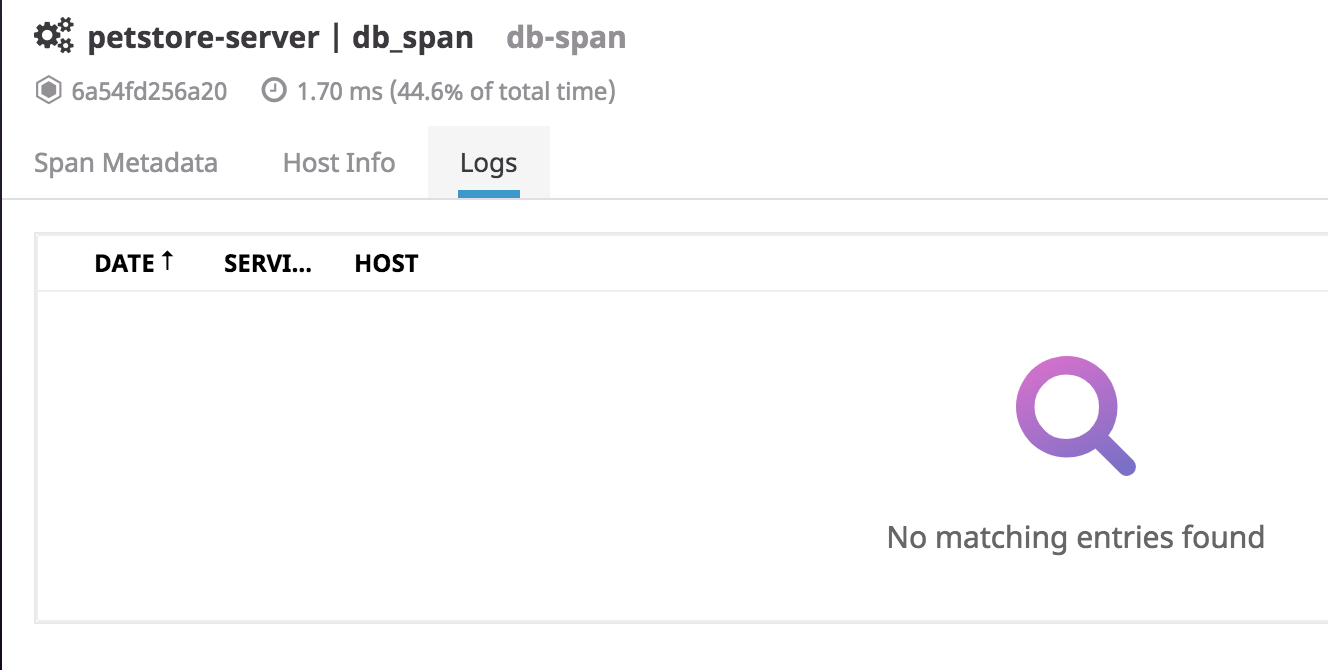Click the HOST column header
Image resolution: width=1328 pixels, height=670 pixels.
coord(386,263)
